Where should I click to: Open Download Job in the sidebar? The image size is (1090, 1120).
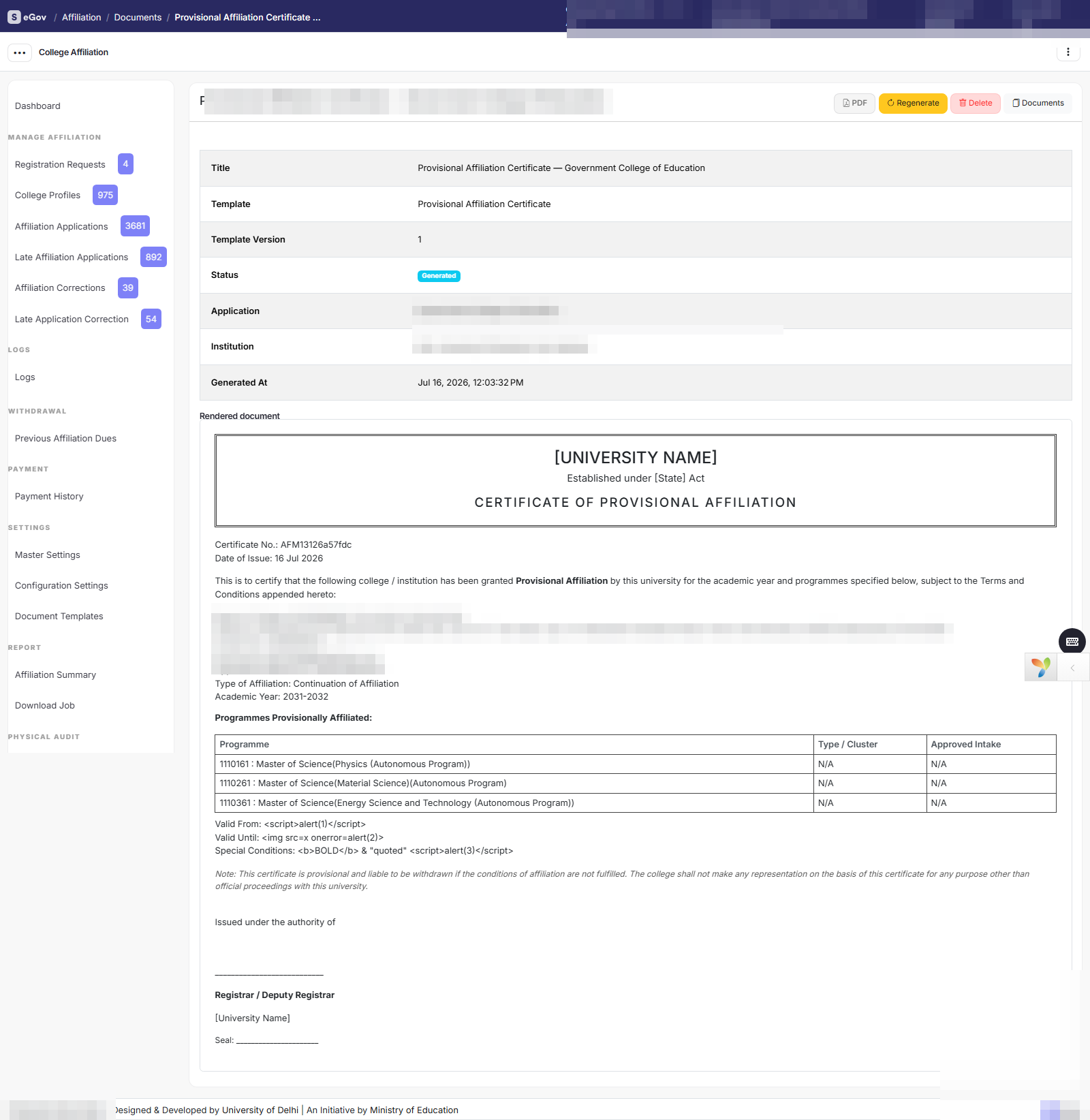pyautogui.click(x=45, y=705)
